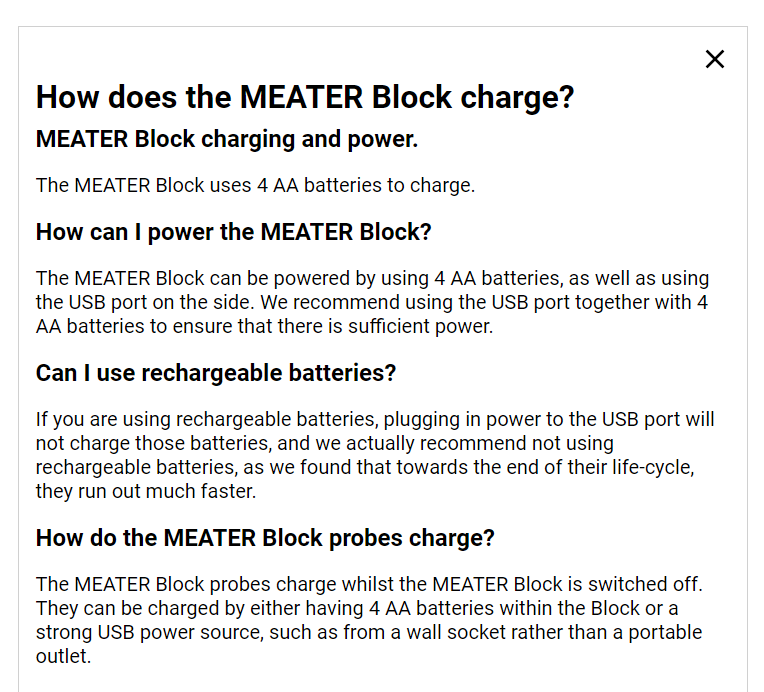
Task: Select the 'MEATER Block charging and power.' subheading
Action: (227, 139)
